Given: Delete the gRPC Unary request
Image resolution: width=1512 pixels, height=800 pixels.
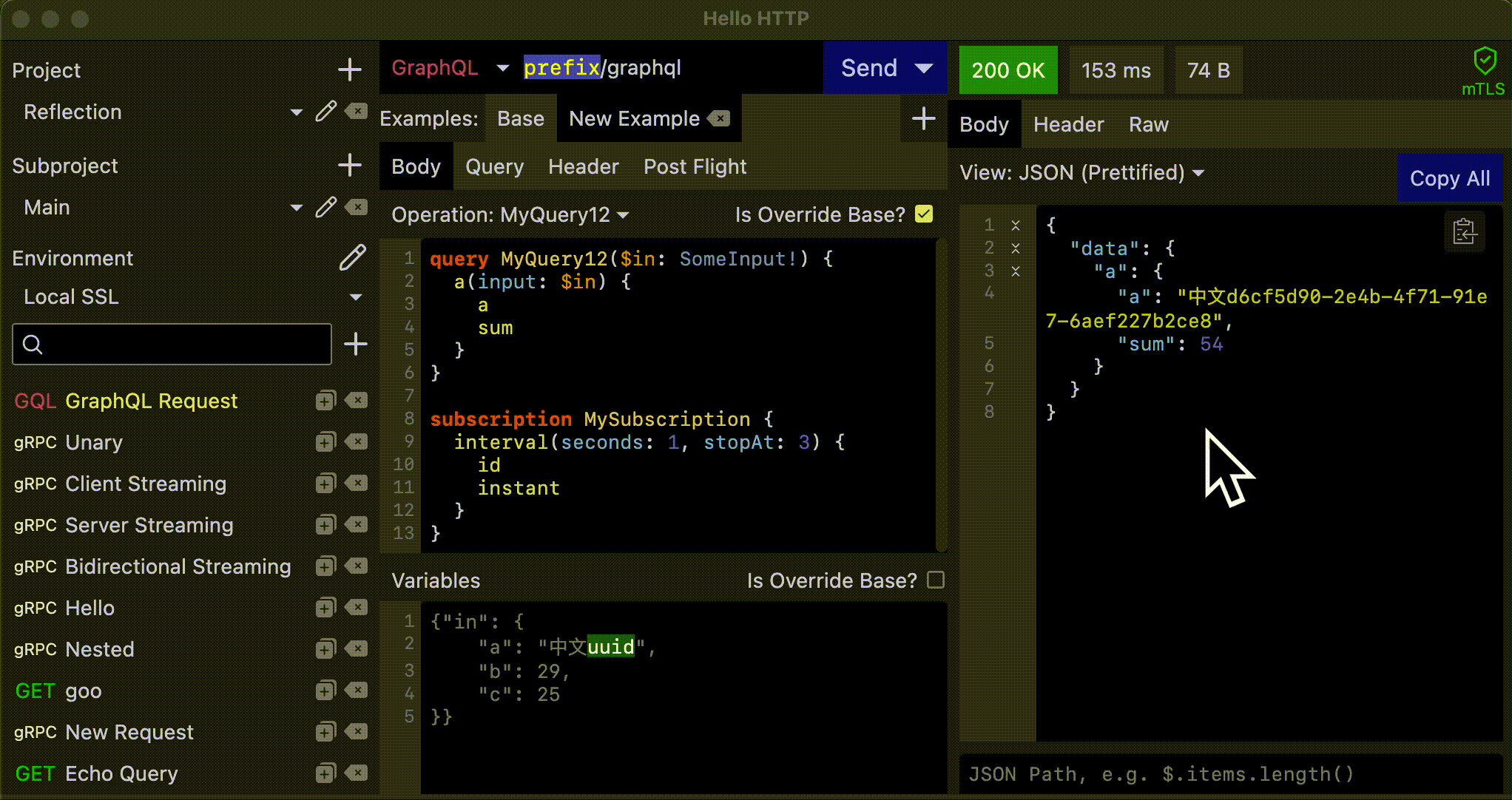Looking at the screenshot, I should [x=357, y=442].
